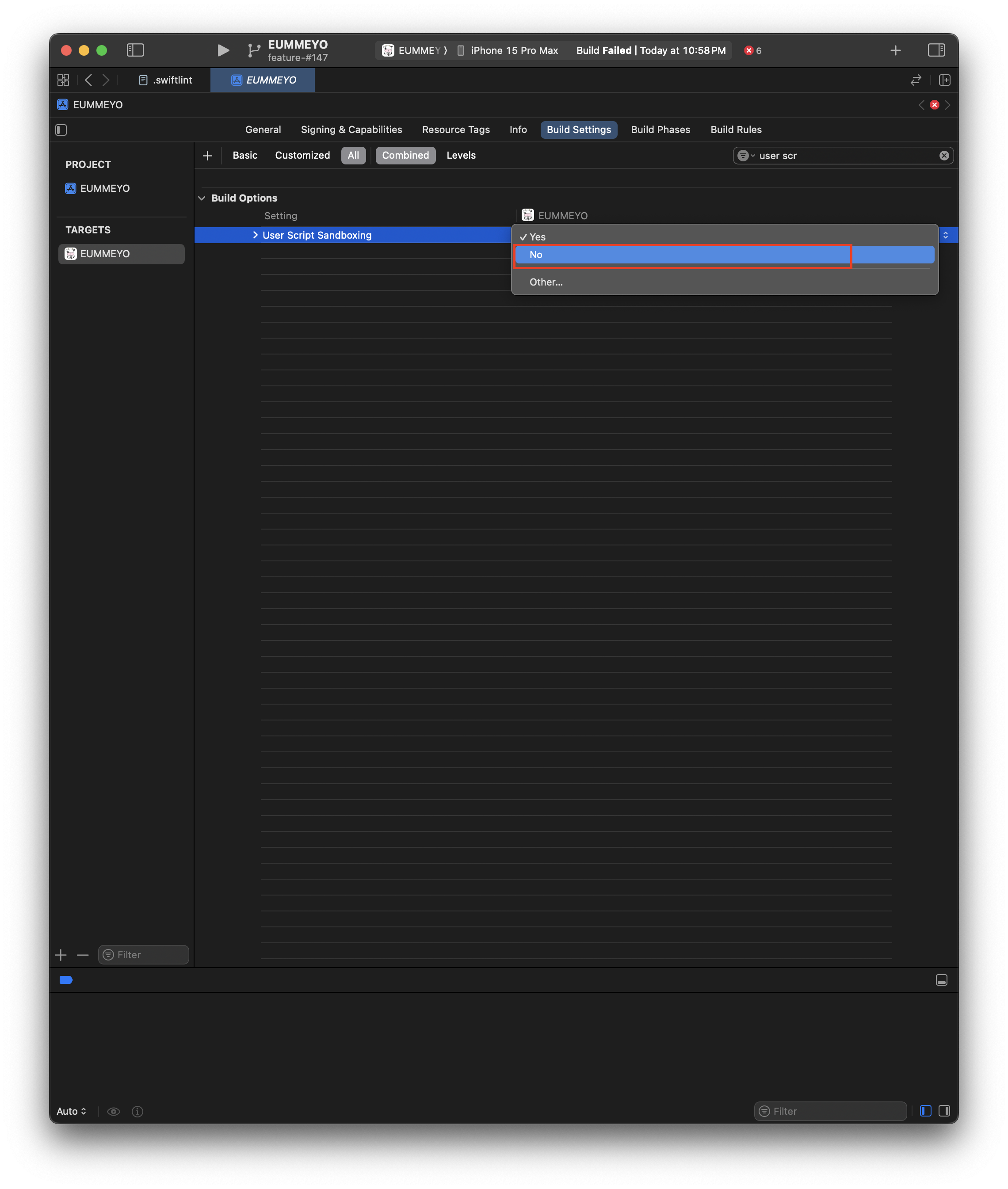
Task: Go to next issue chevron
Action: (947, 105)
